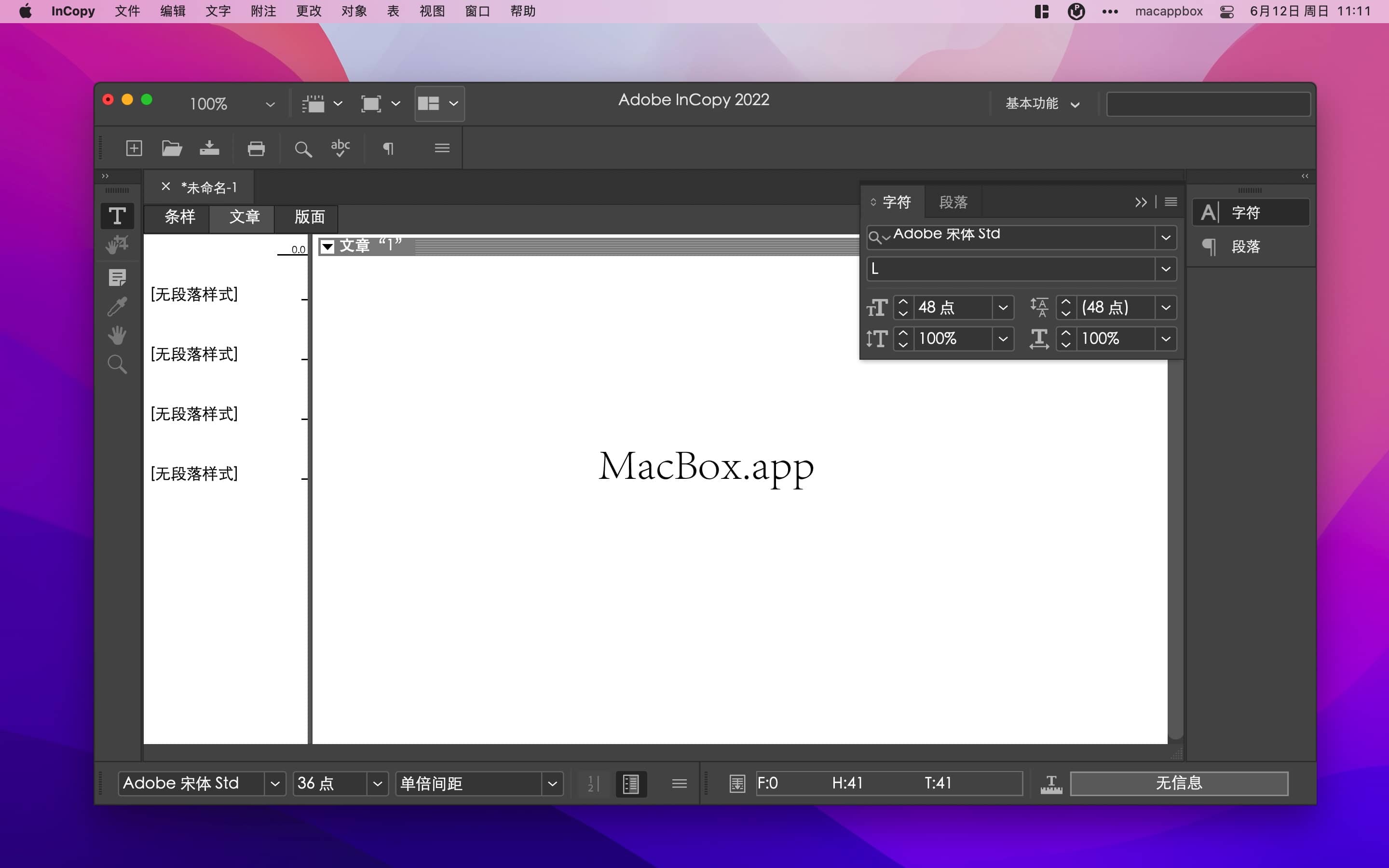Click the first [无段落样式] style row
1389x868 pixels.
click(194, 295)
